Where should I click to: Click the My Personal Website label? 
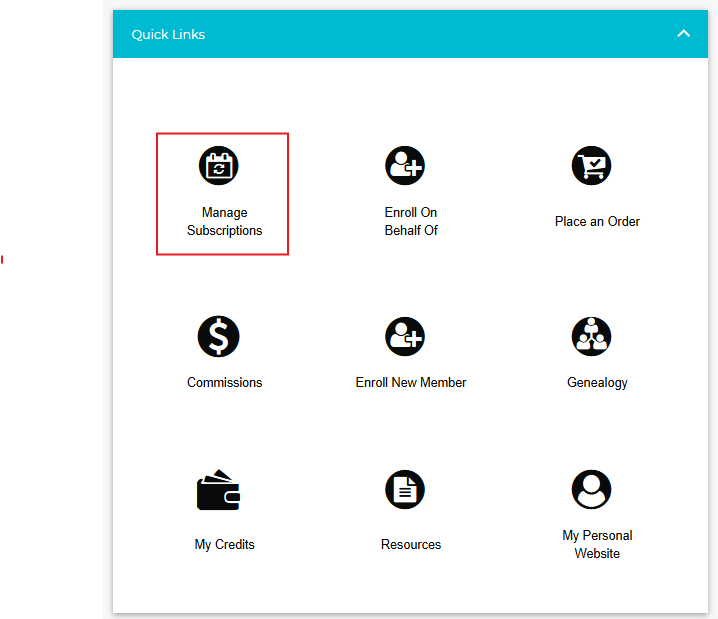click(x=597, y=544)
